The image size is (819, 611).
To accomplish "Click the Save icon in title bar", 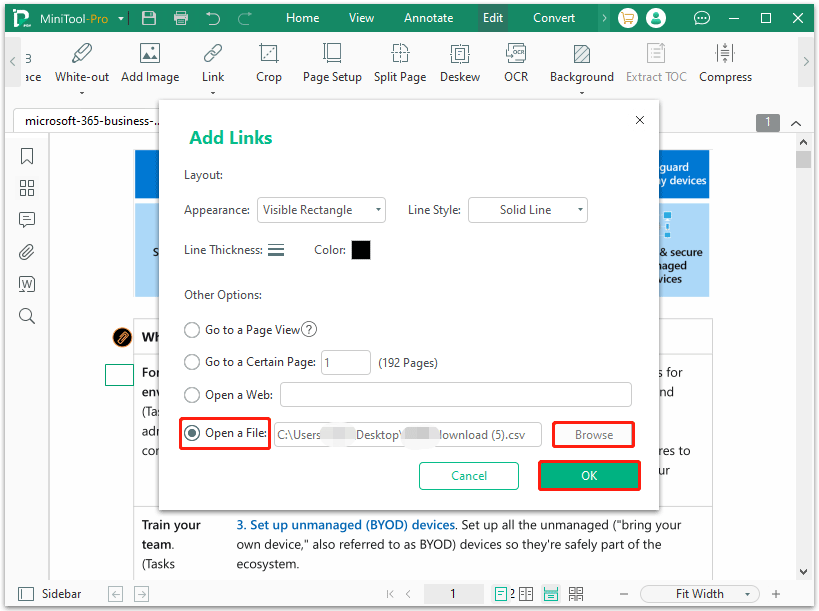I will pyautogui.click(x=149, y=18).
